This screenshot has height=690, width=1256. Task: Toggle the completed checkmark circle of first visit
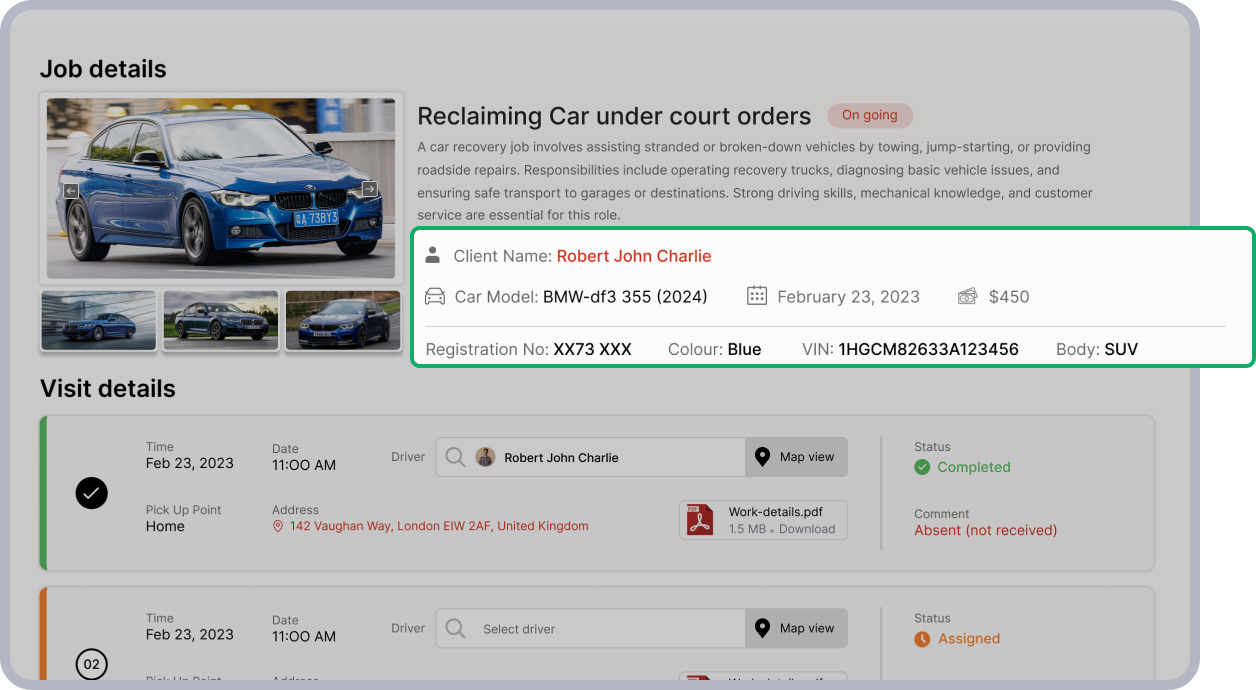click(x=92, y=492)
